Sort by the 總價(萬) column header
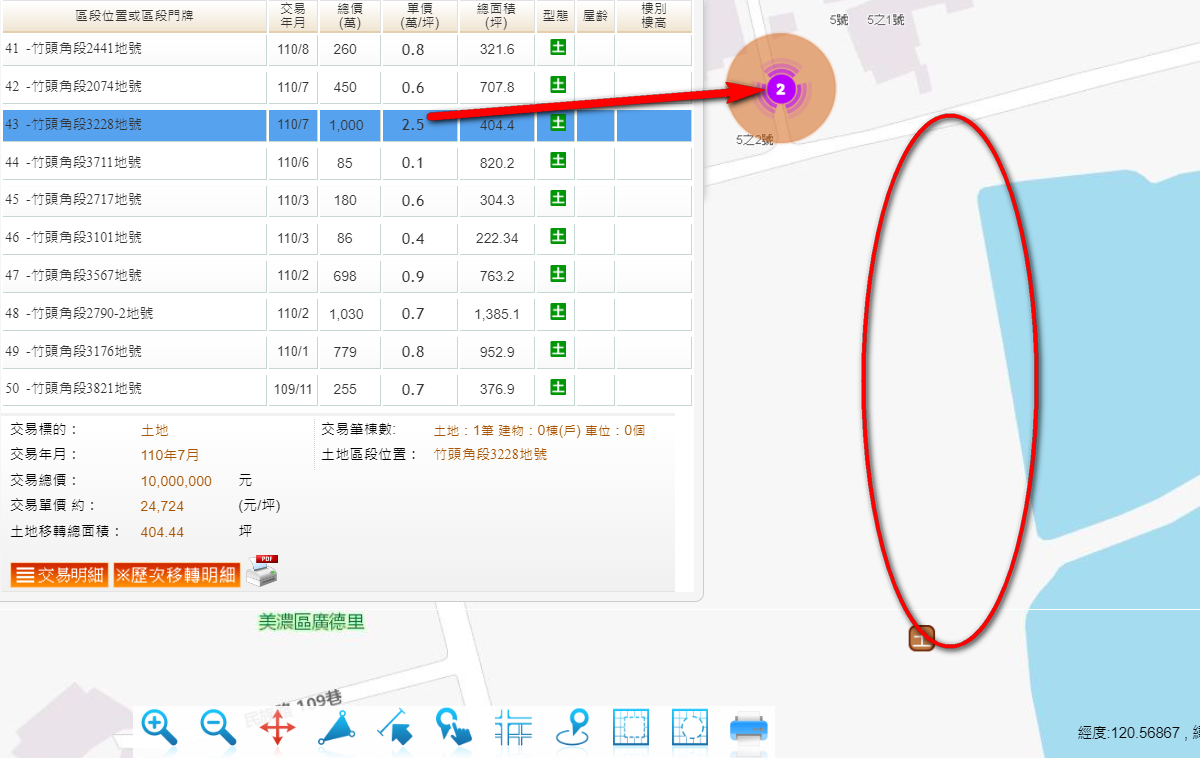1200x758 pixels. pyautogui.click(x=350, y=16)
